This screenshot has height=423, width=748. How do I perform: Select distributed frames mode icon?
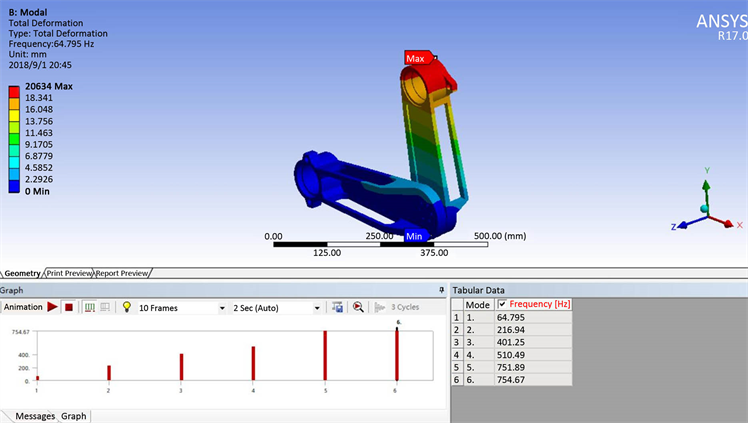click(89, 308)
